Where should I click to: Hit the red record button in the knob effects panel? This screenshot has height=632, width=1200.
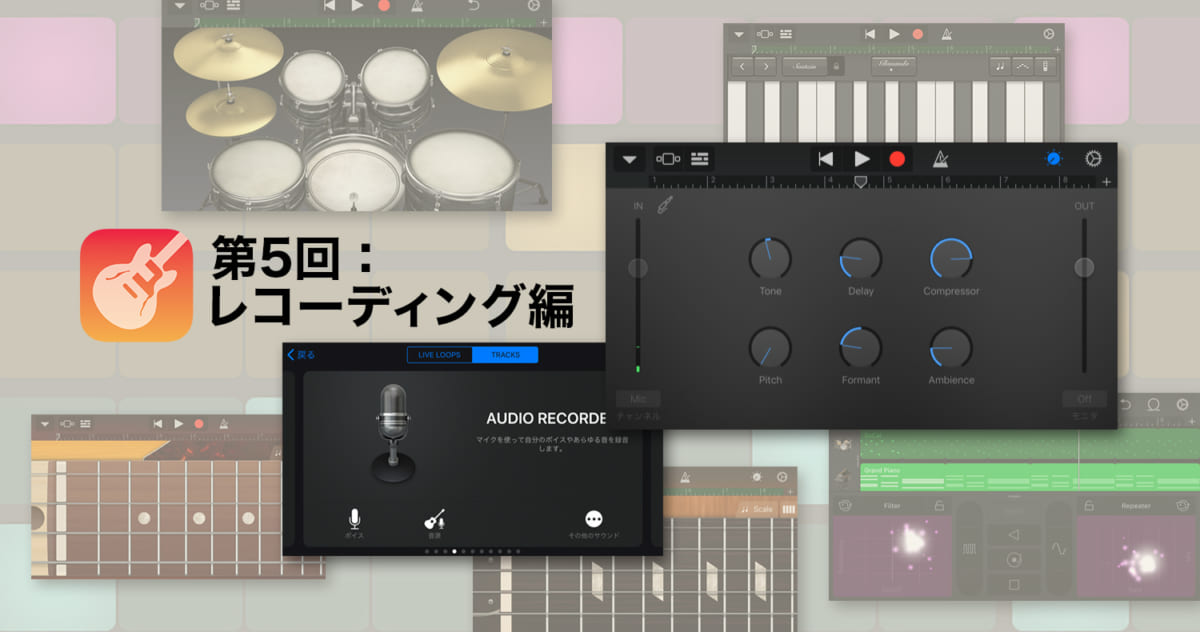897,159
